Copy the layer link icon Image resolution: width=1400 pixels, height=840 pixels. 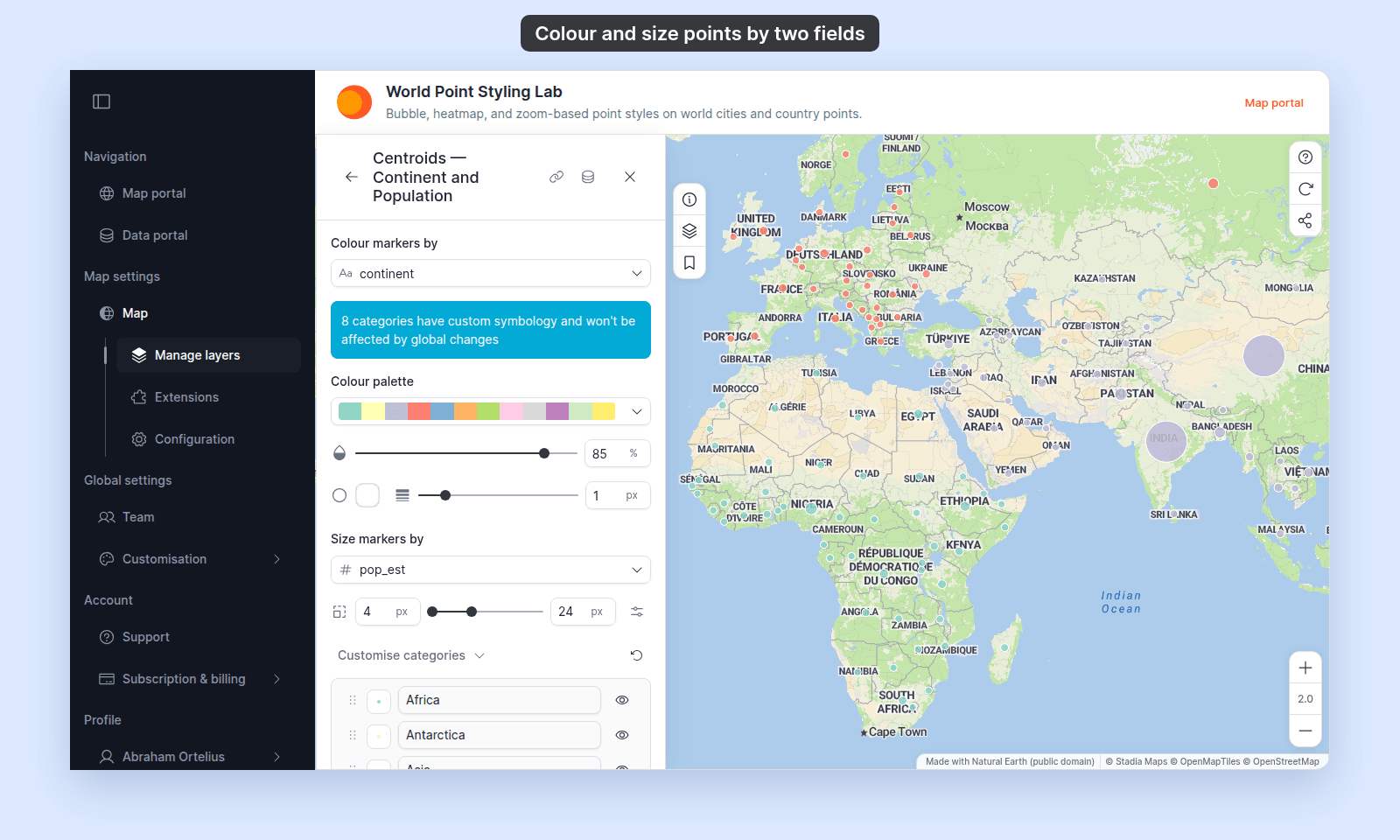click(x=556, y=177)
